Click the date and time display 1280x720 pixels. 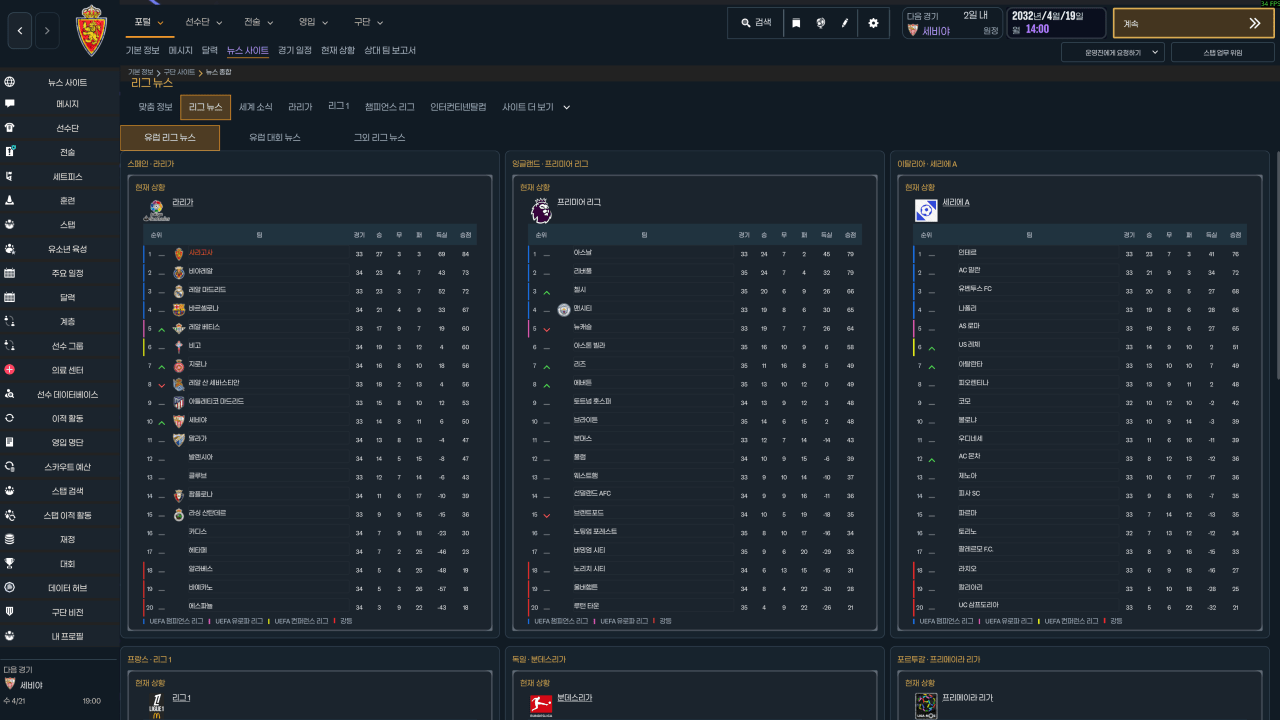(1056, 23)
